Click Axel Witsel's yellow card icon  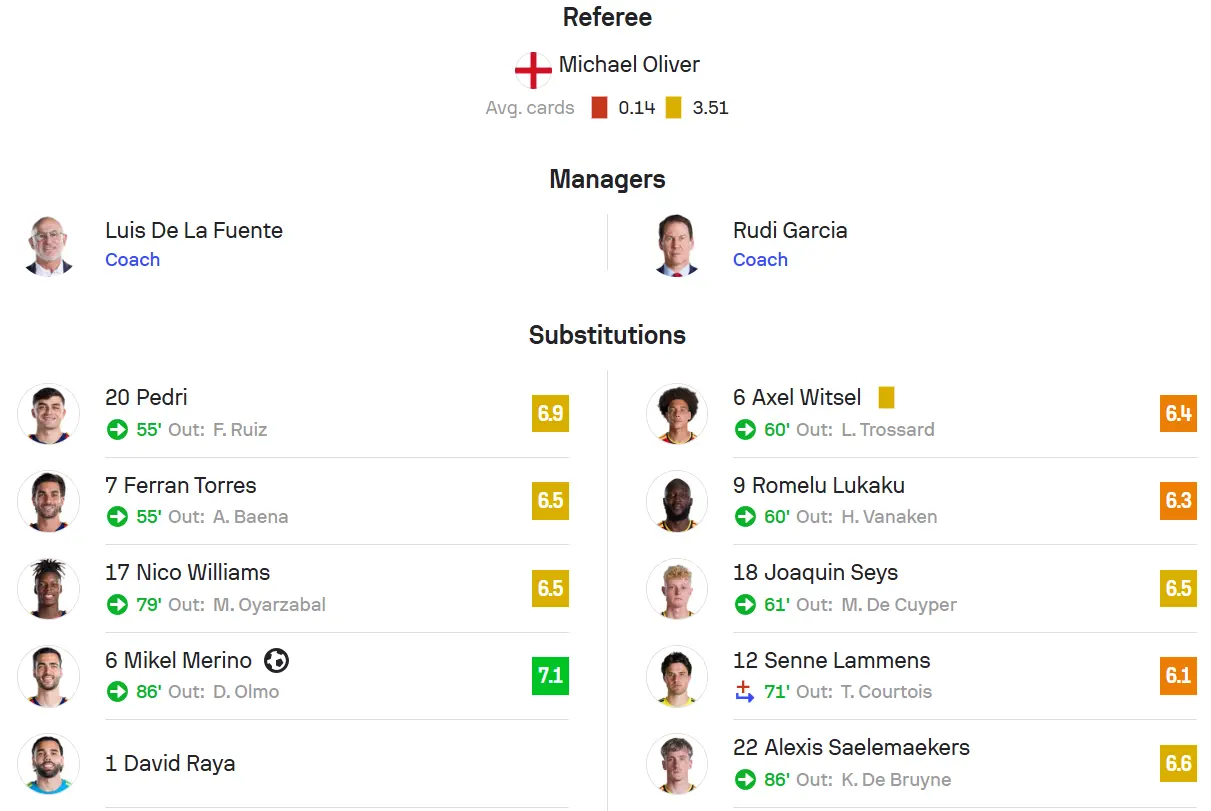[x=886, y=398]
